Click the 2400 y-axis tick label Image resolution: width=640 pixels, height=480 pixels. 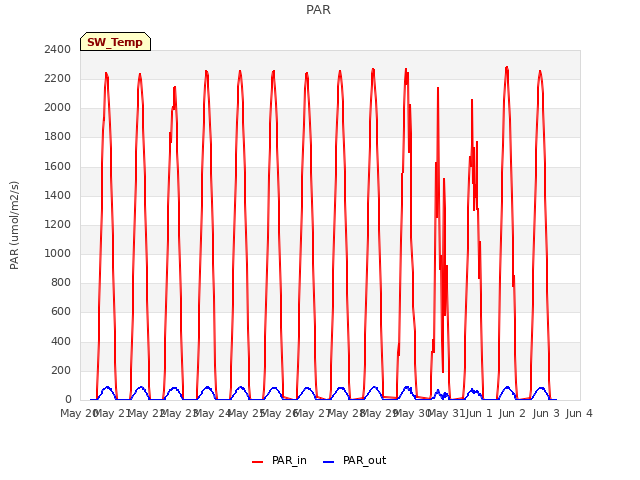(58, 49)
